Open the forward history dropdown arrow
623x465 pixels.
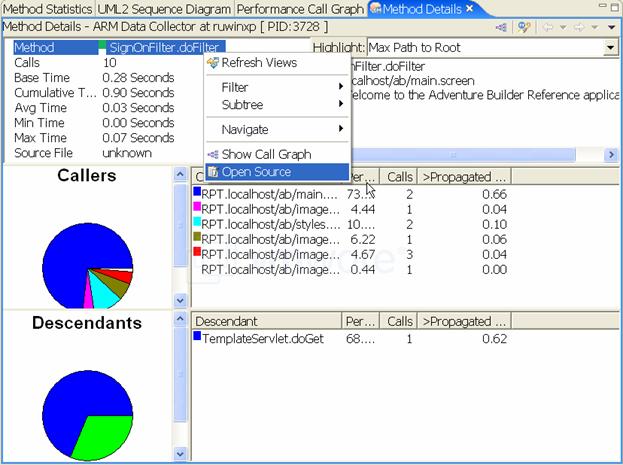[x=594, y=27]
